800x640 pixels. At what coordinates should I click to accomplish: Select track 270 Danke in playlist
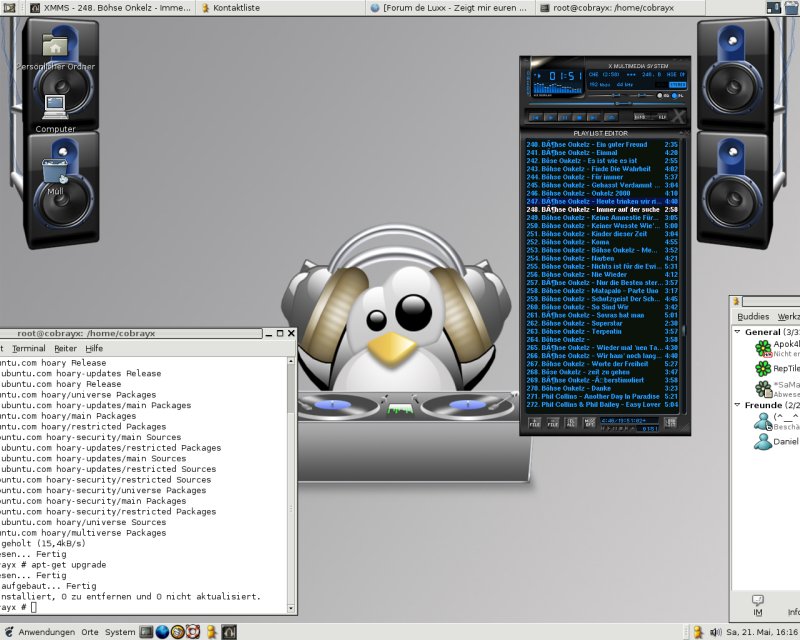point(602,388)
